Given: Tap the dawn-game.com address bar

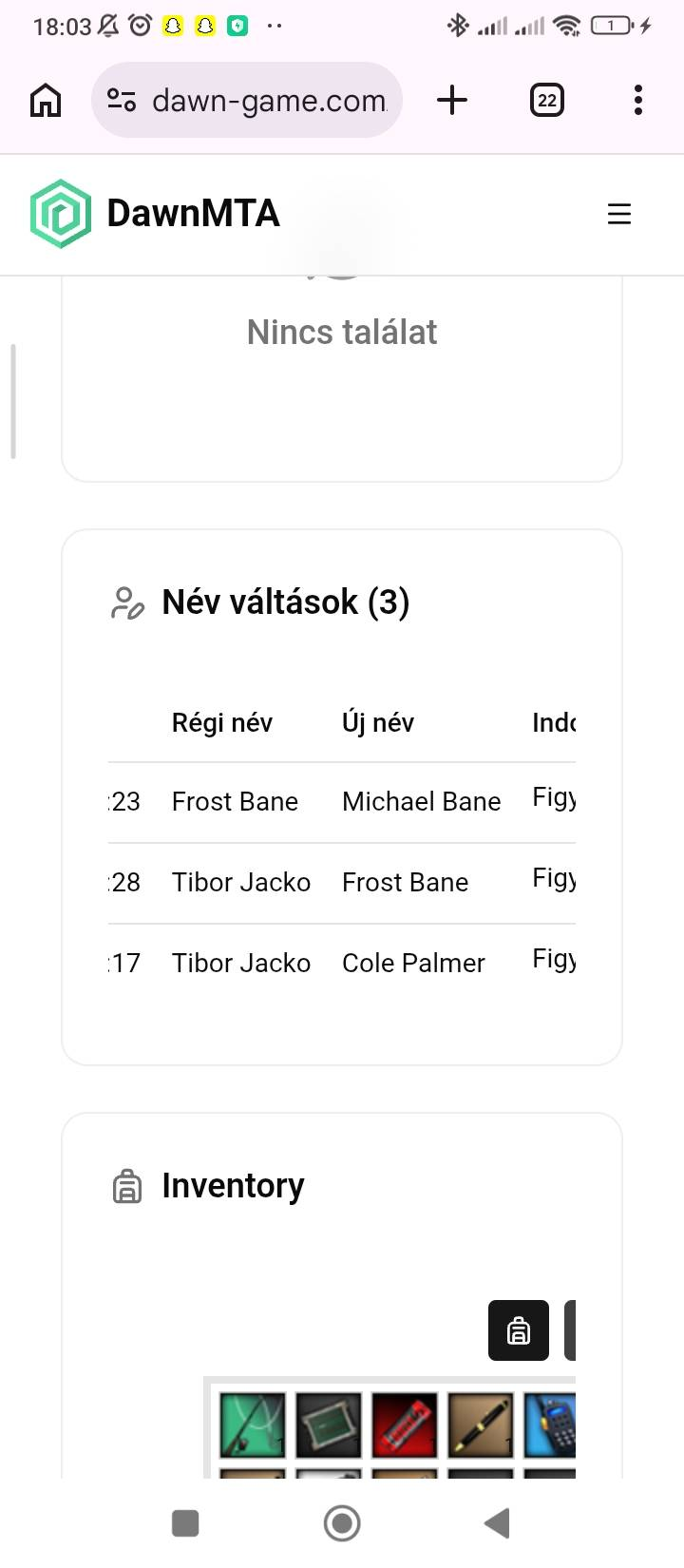Looking at the screenshot, I should (269, 100).
